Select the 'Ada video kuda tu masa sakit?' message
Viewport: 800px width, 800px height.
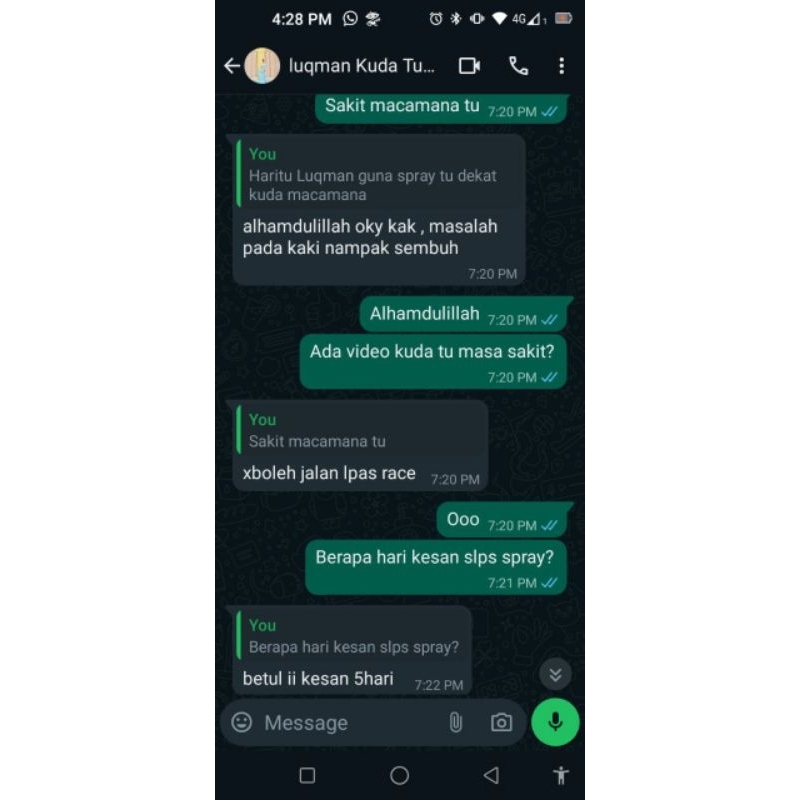433,362
